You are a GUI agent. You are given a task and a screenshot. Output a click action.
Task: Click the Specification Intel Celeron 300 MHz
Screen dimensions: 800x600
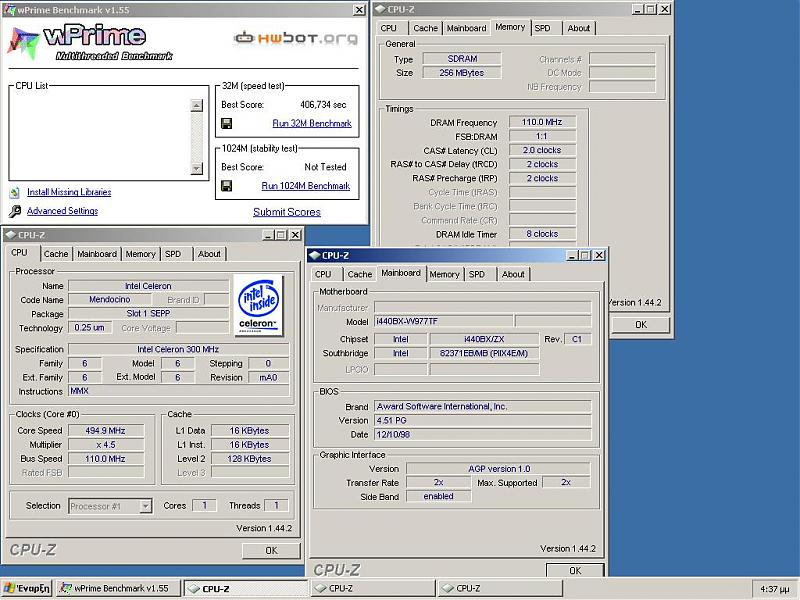click(179, 349)
